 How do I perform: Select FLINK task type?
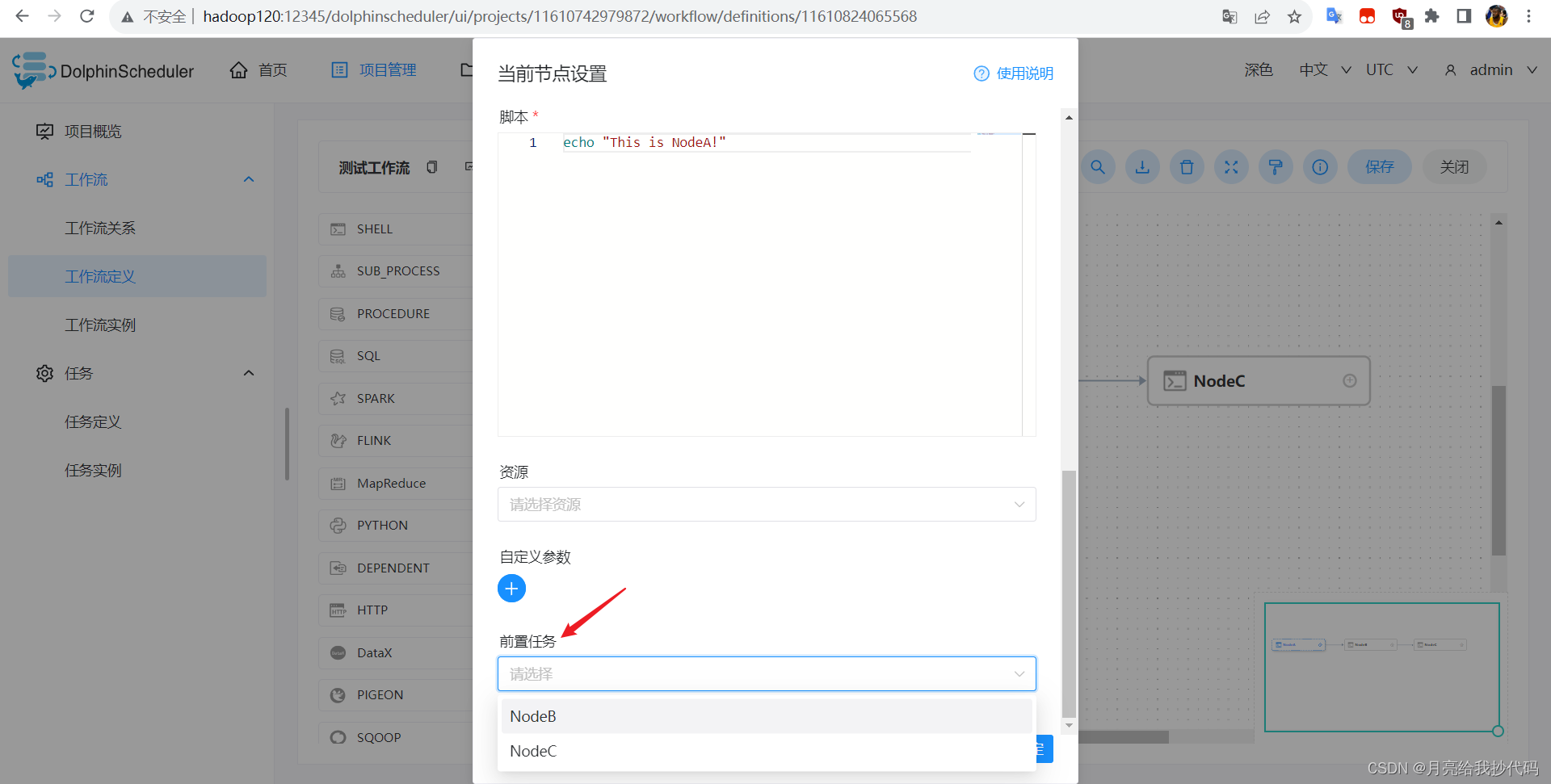point(396,441)
